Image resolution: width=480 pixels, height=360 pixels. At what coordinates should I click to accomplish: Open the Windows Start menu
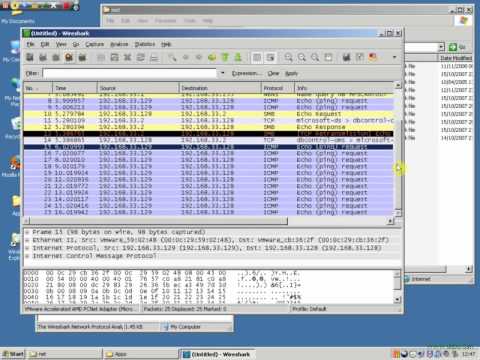pos(13,354)
